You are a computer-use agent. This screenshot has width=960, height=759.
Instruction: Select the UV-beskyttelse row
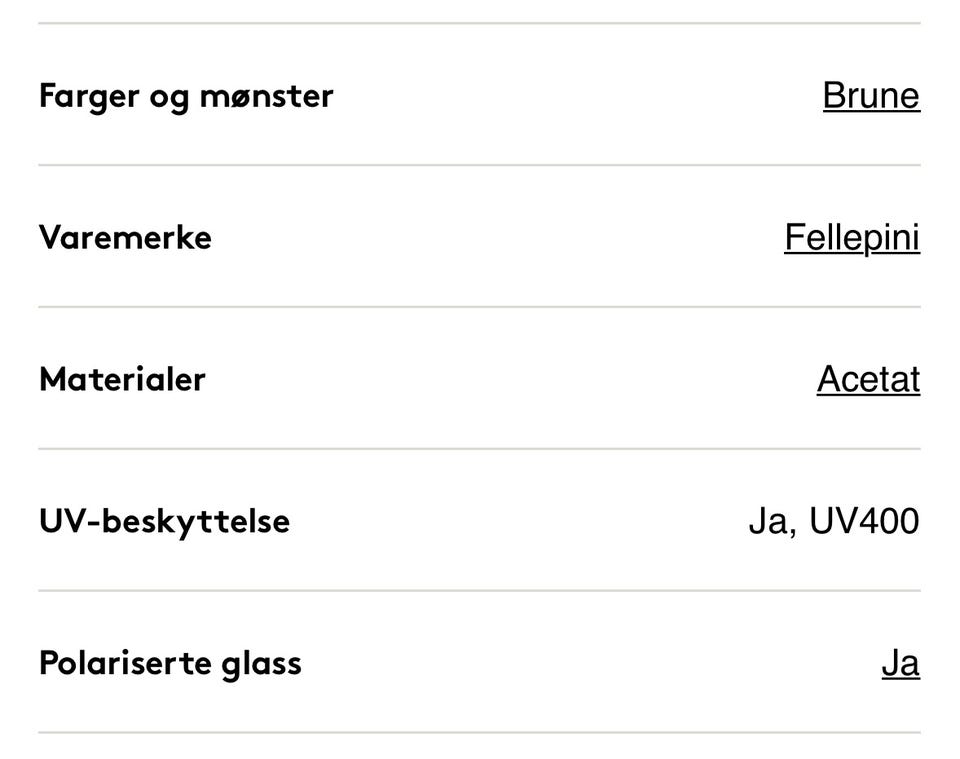click(480, 521)
